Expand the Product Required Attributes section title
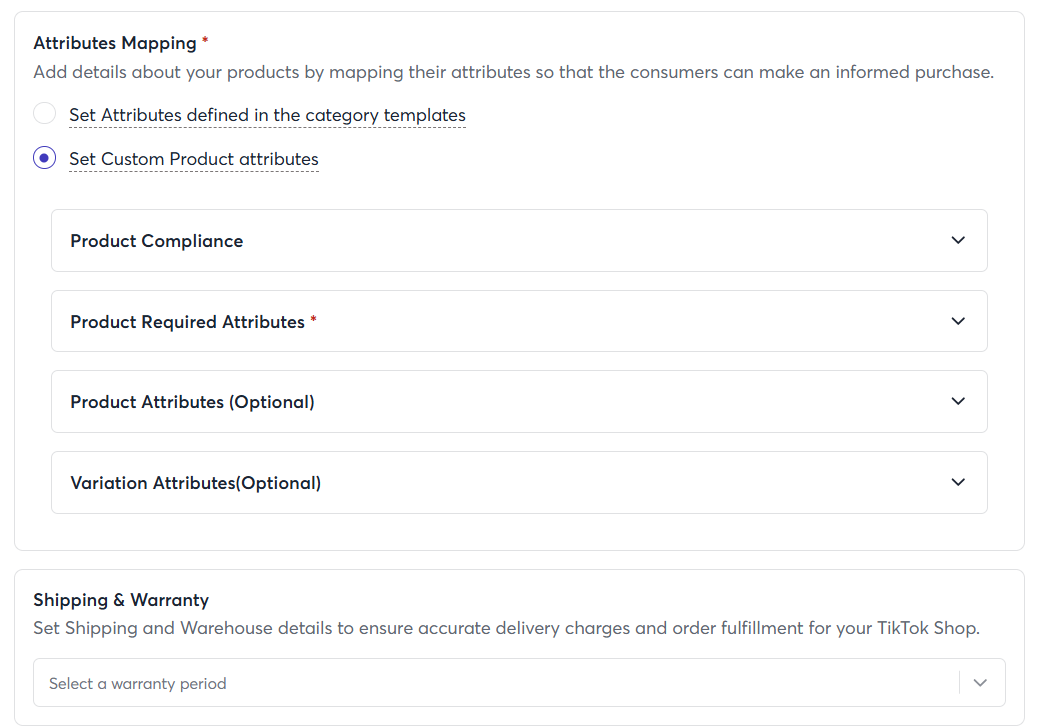 click(187, 322)
